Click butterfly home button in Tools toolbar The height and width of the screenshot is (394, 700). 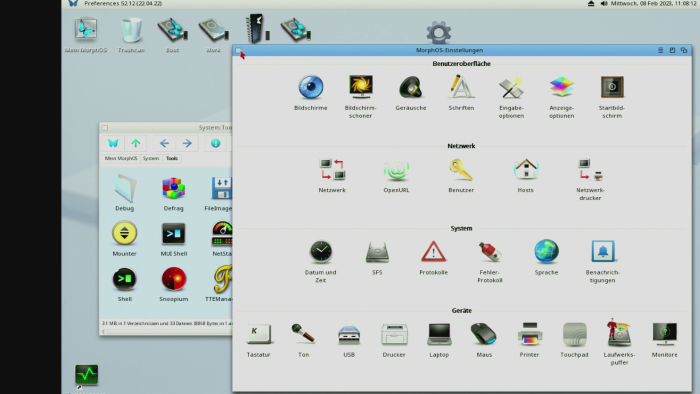pos(113,143)
